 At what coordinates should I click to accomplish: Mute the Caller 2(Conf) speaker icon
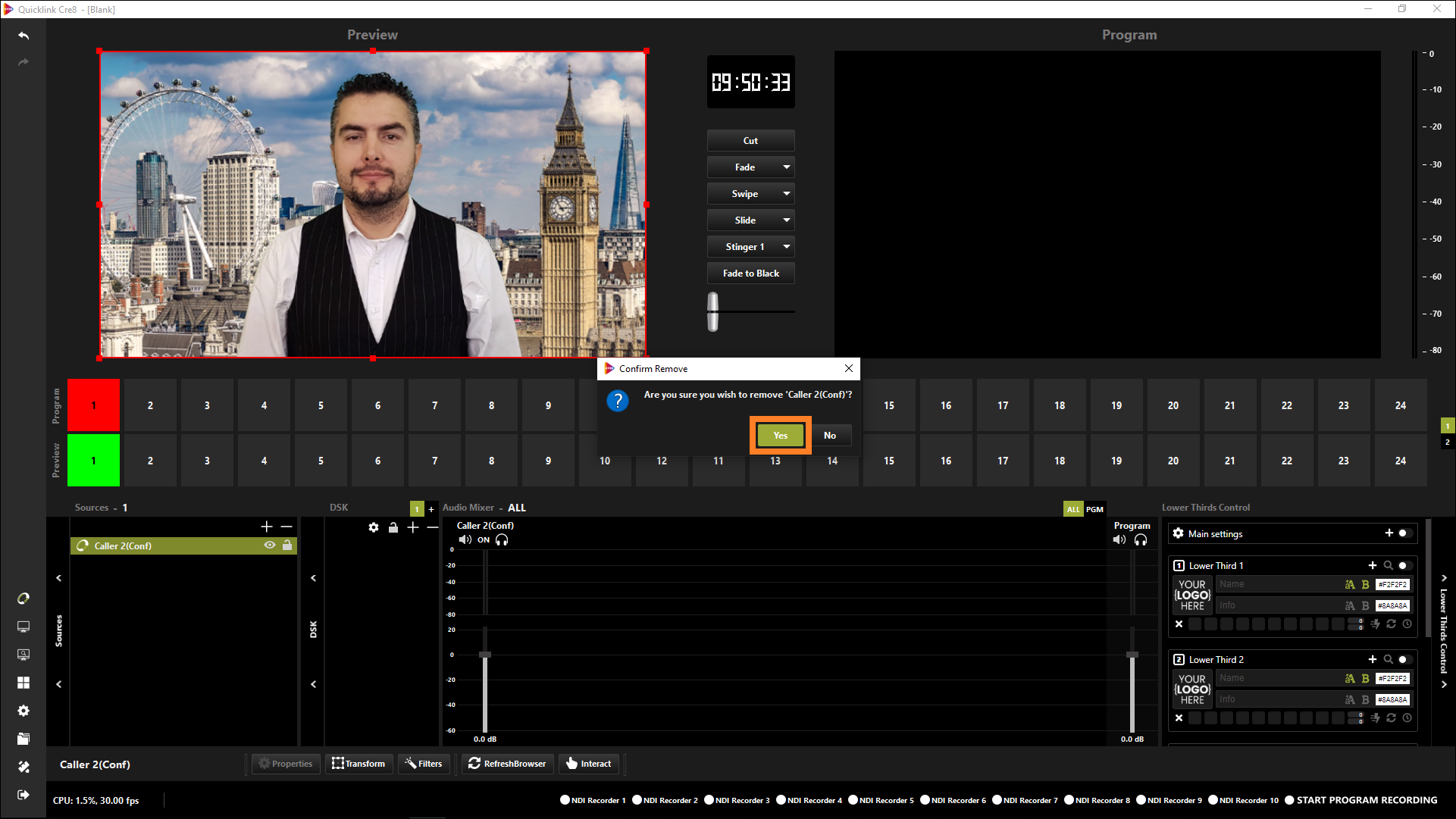coord(465,540)
